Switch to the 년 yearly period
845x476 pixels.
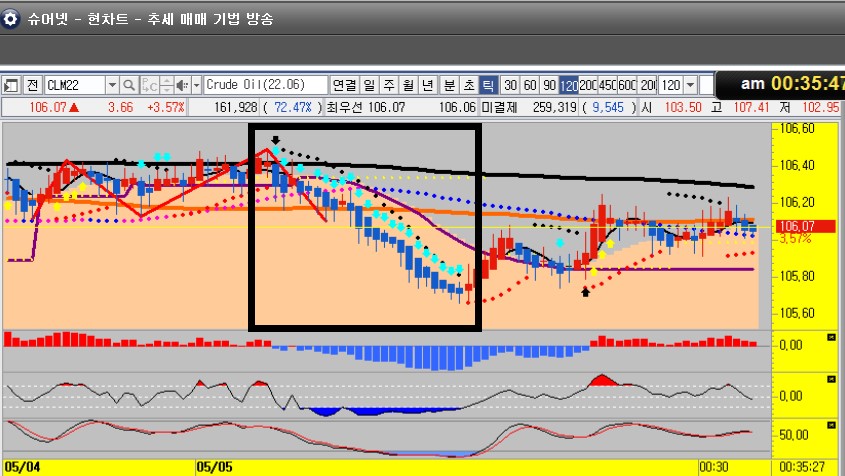click(x=428, y=85)
